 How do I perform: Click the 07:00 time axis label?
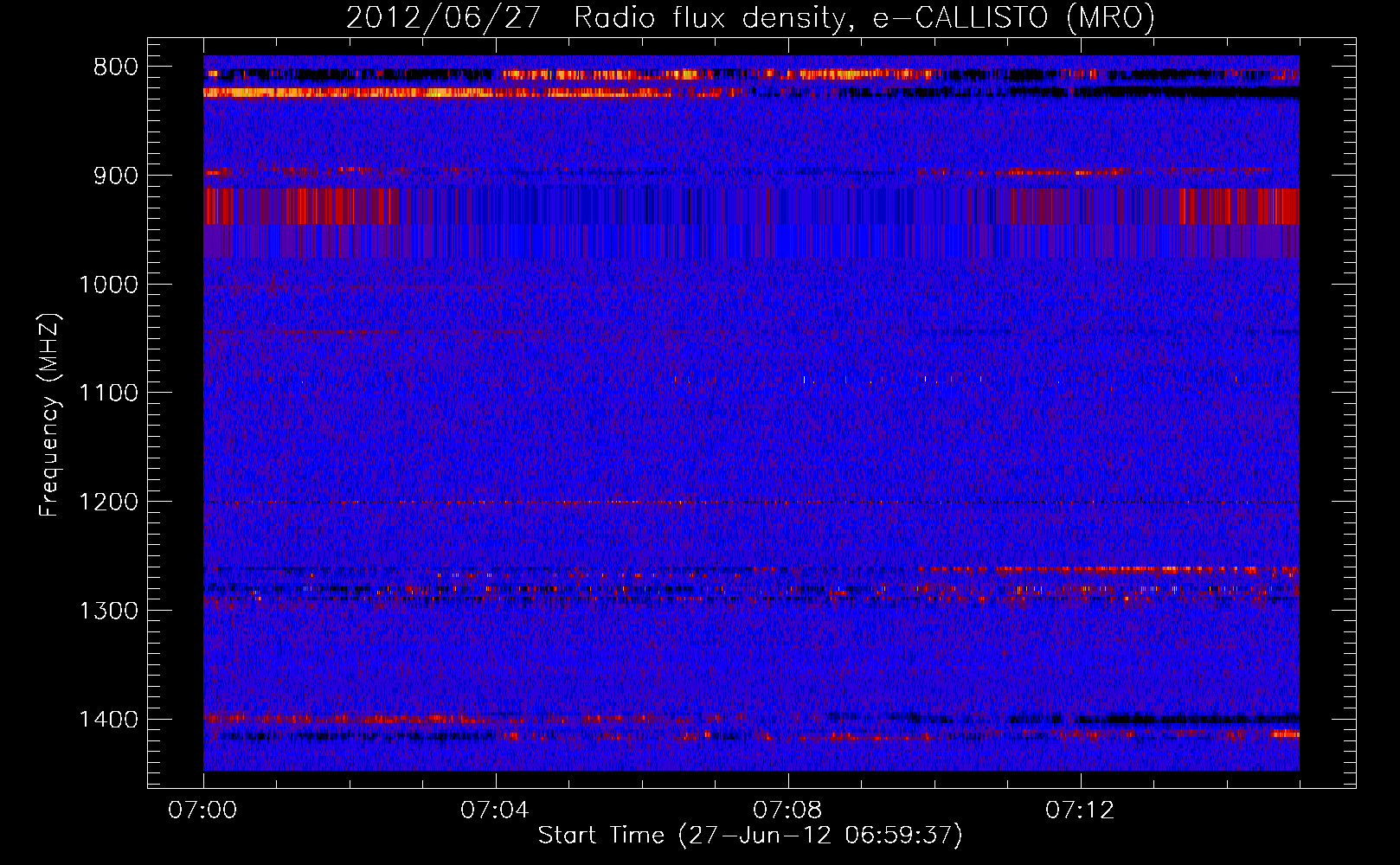click(202, 811)
